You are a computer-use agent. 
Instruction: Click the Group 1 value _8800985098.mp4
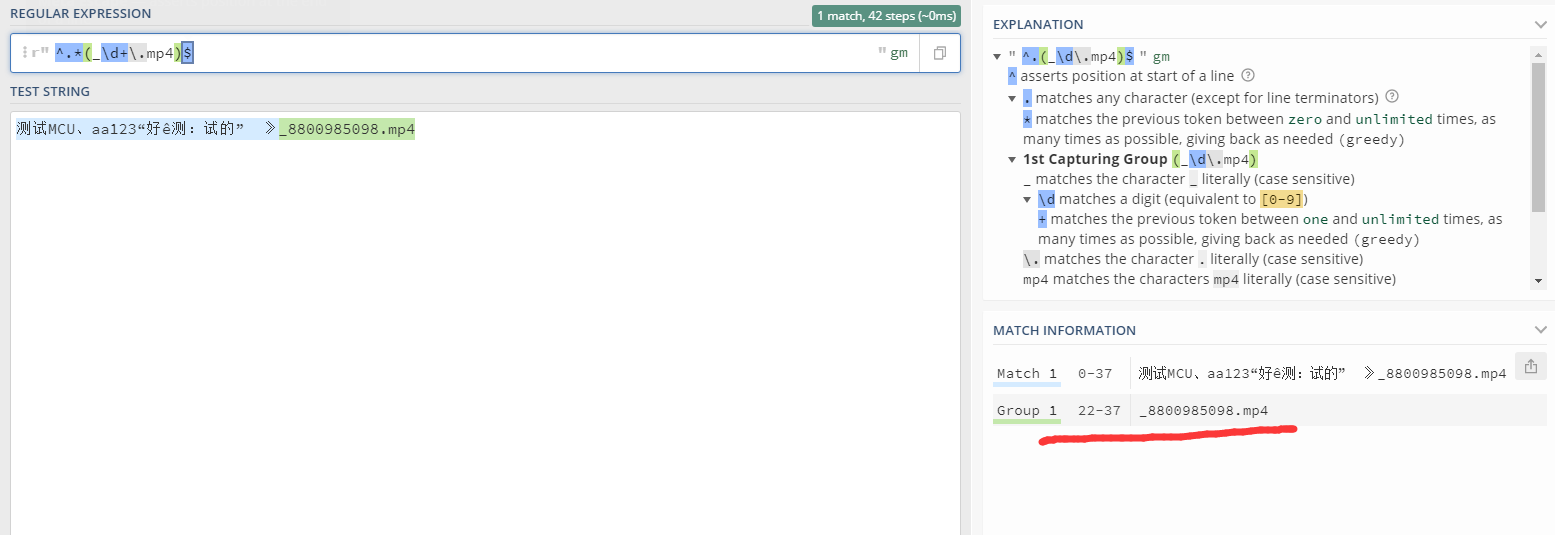1203,411
